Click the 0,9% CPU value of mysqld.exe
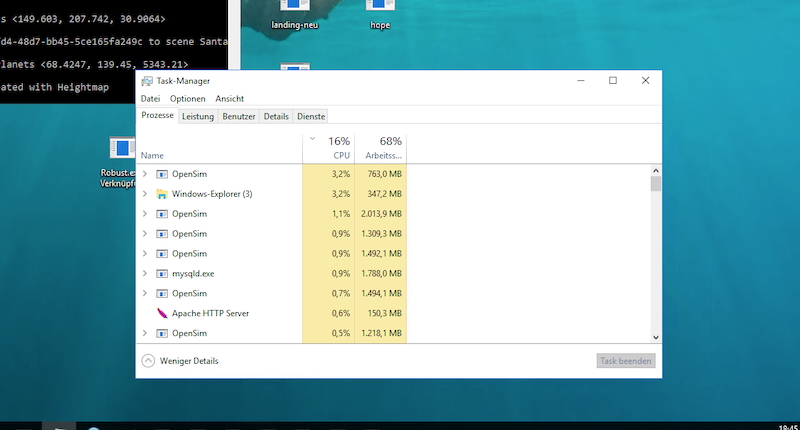This screenshot has height=430, width=800. click(x=341, y=273)
